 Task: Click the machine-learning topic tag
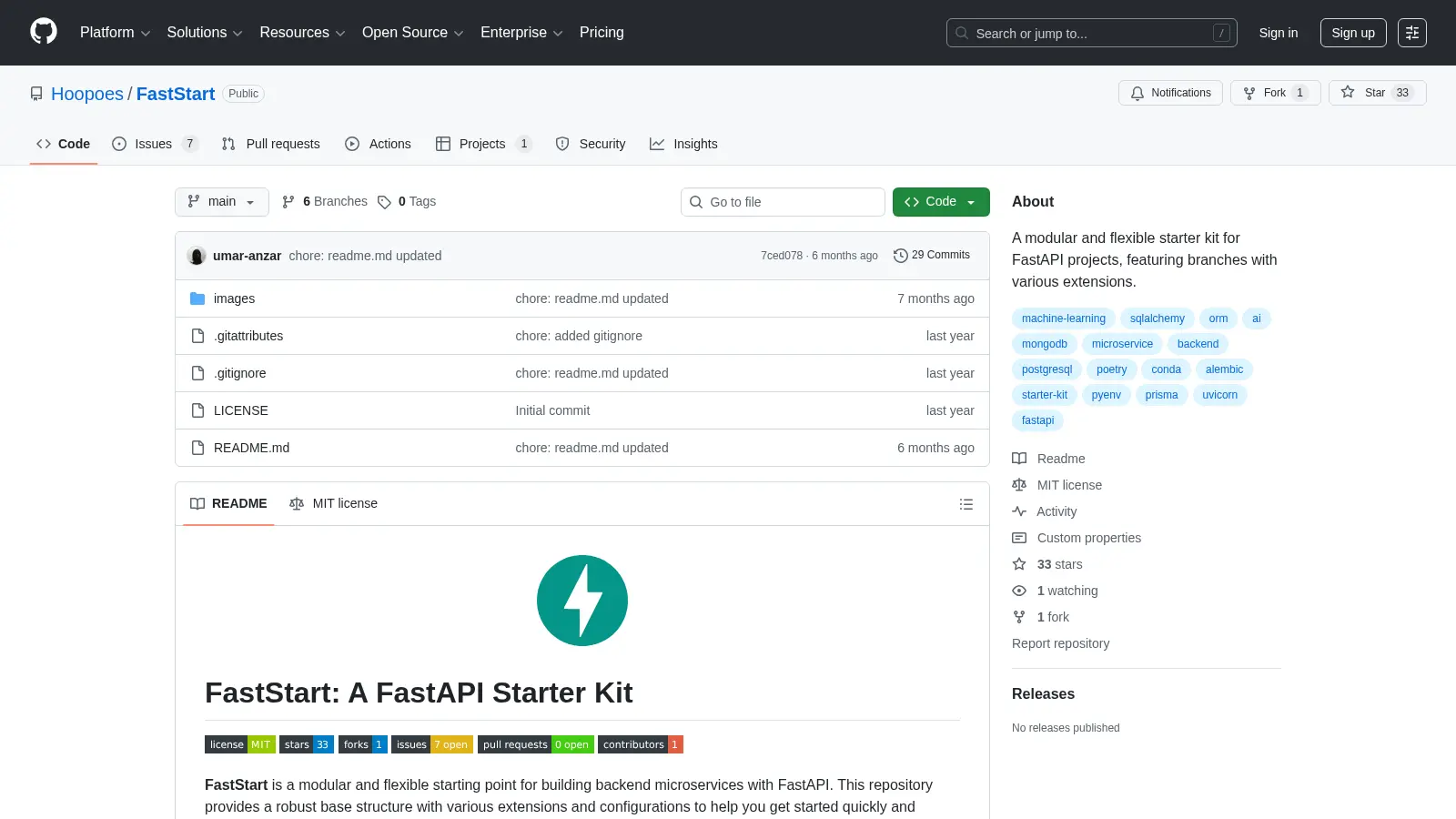pyautogui.click(x=1063, y=318)
